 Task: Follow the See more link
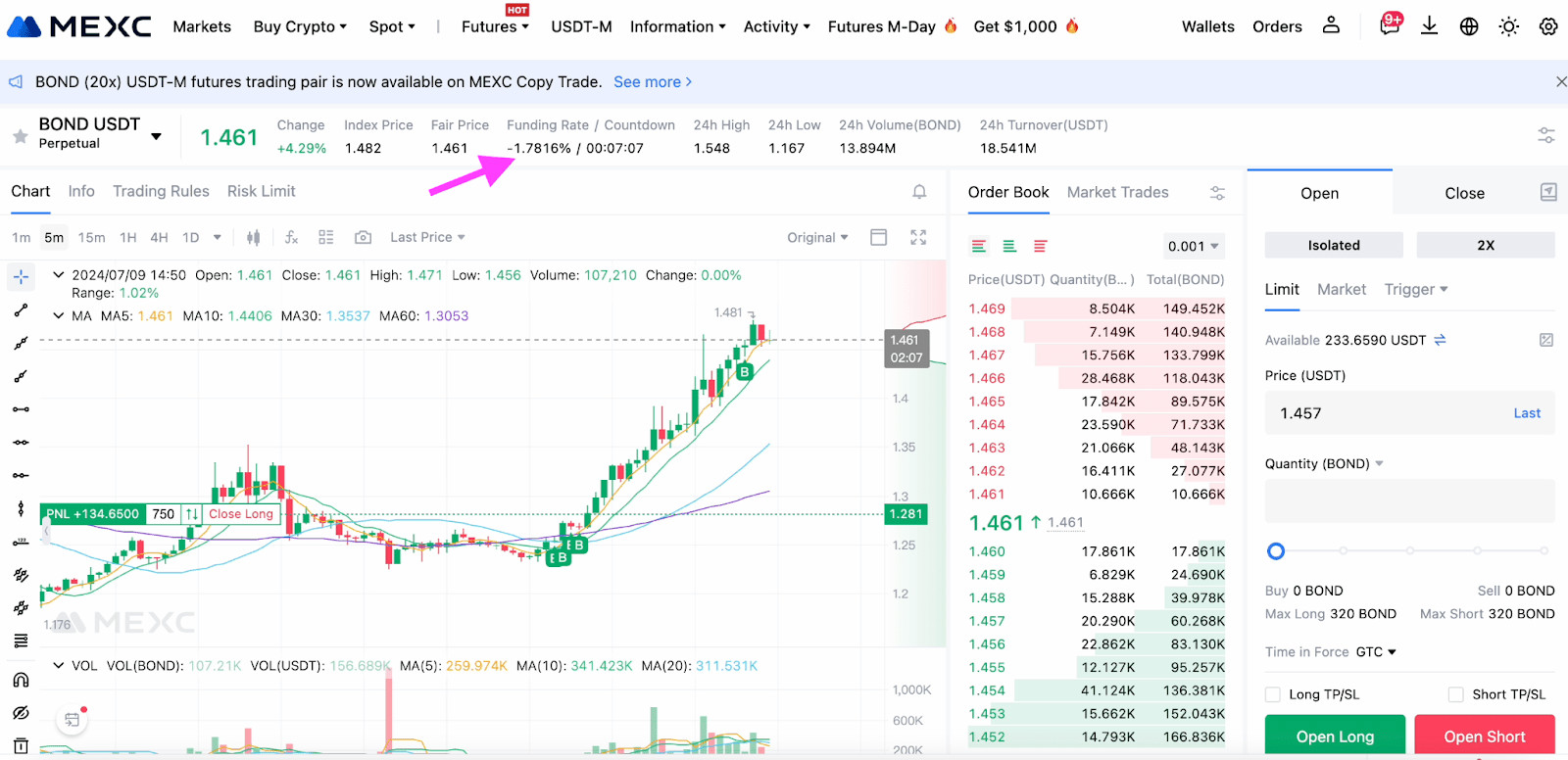[x=653, y=82]
